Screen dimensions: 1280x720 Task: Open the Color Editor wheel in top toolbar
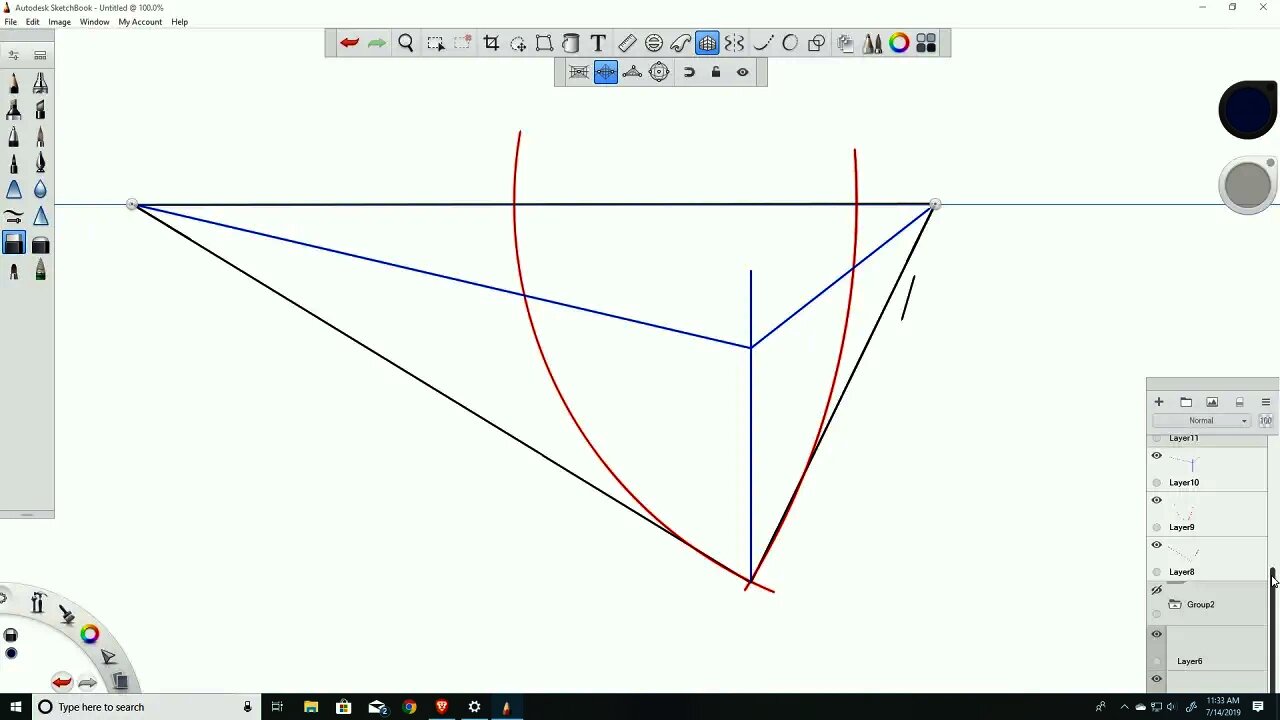(x=899, y=43)
